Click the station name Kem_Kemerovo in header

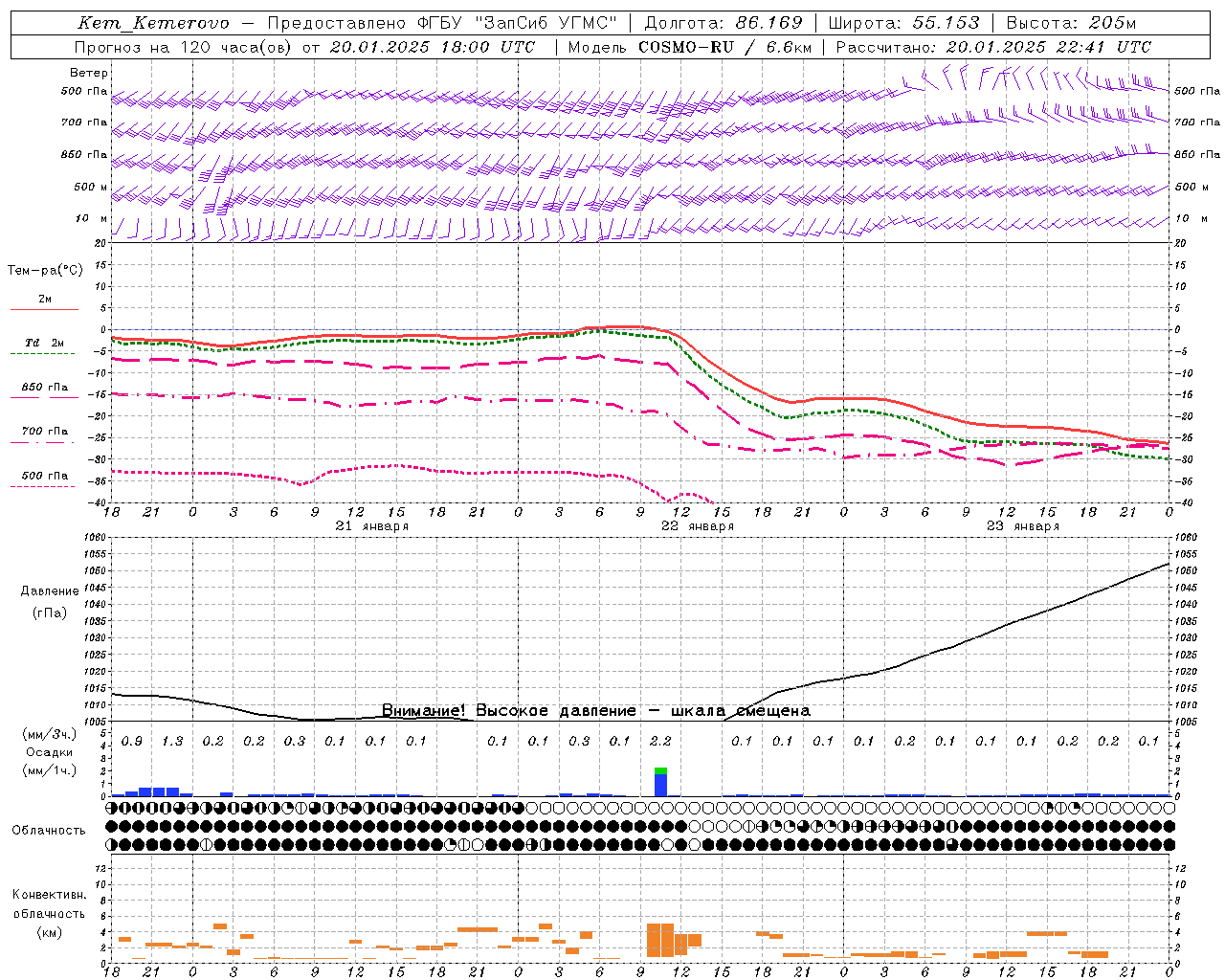coord(153,23)
